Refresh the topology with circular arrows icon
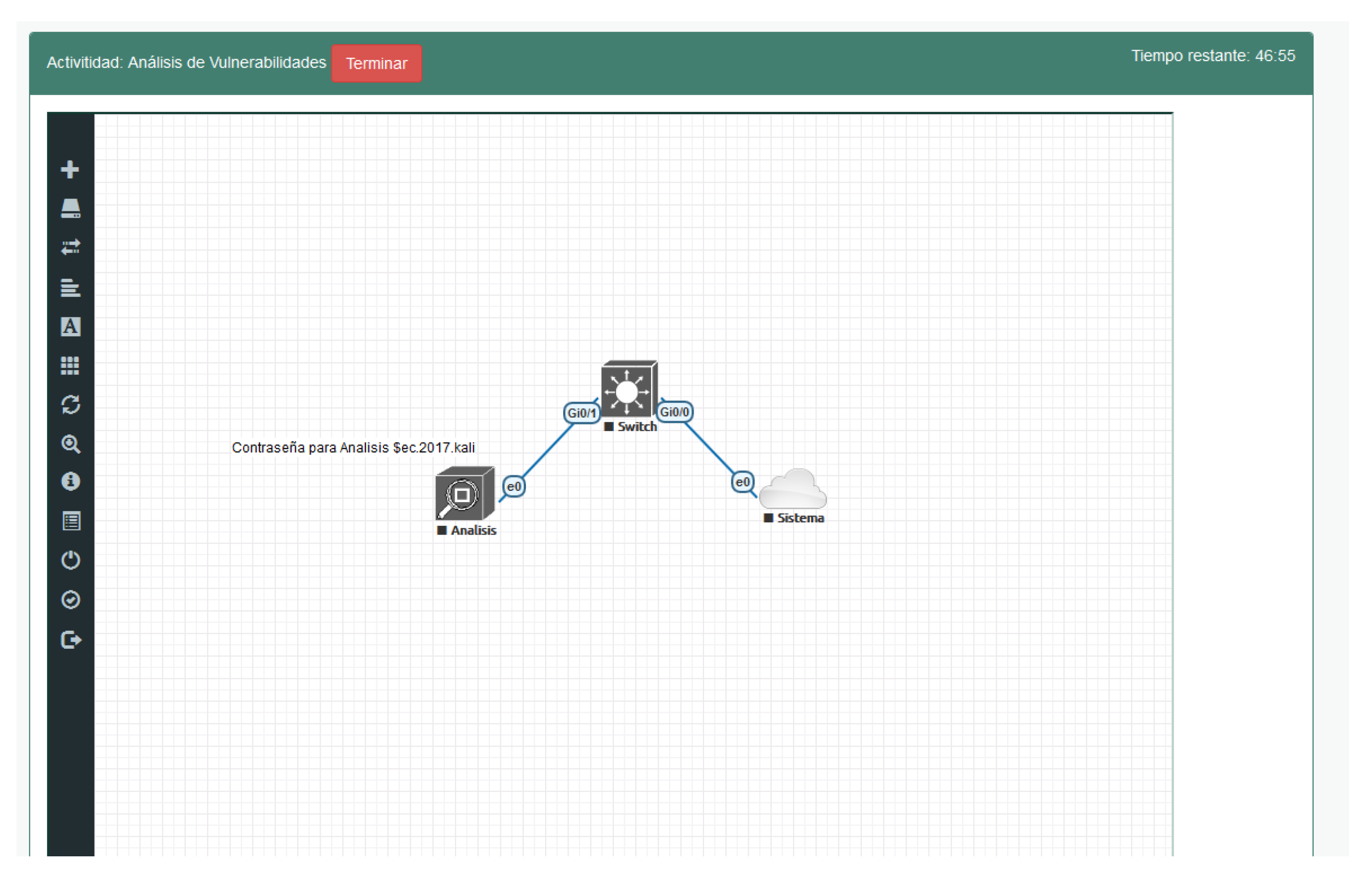 point(70,405)
